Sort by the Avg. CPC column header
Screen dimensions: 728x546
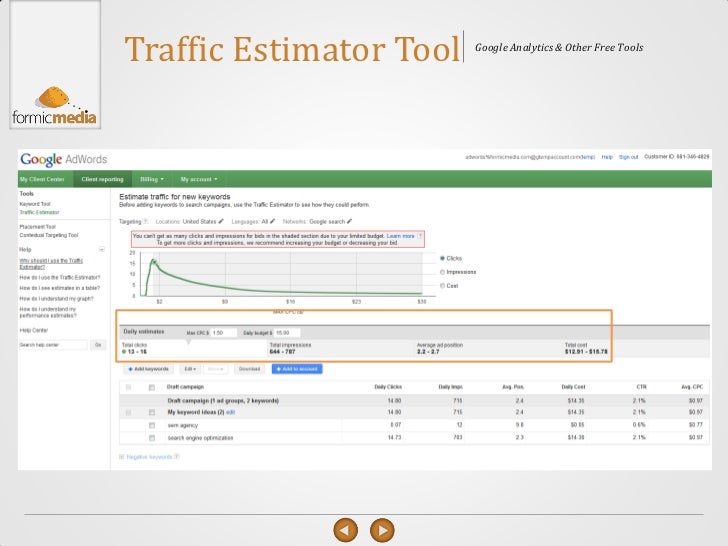coord(692,387)
